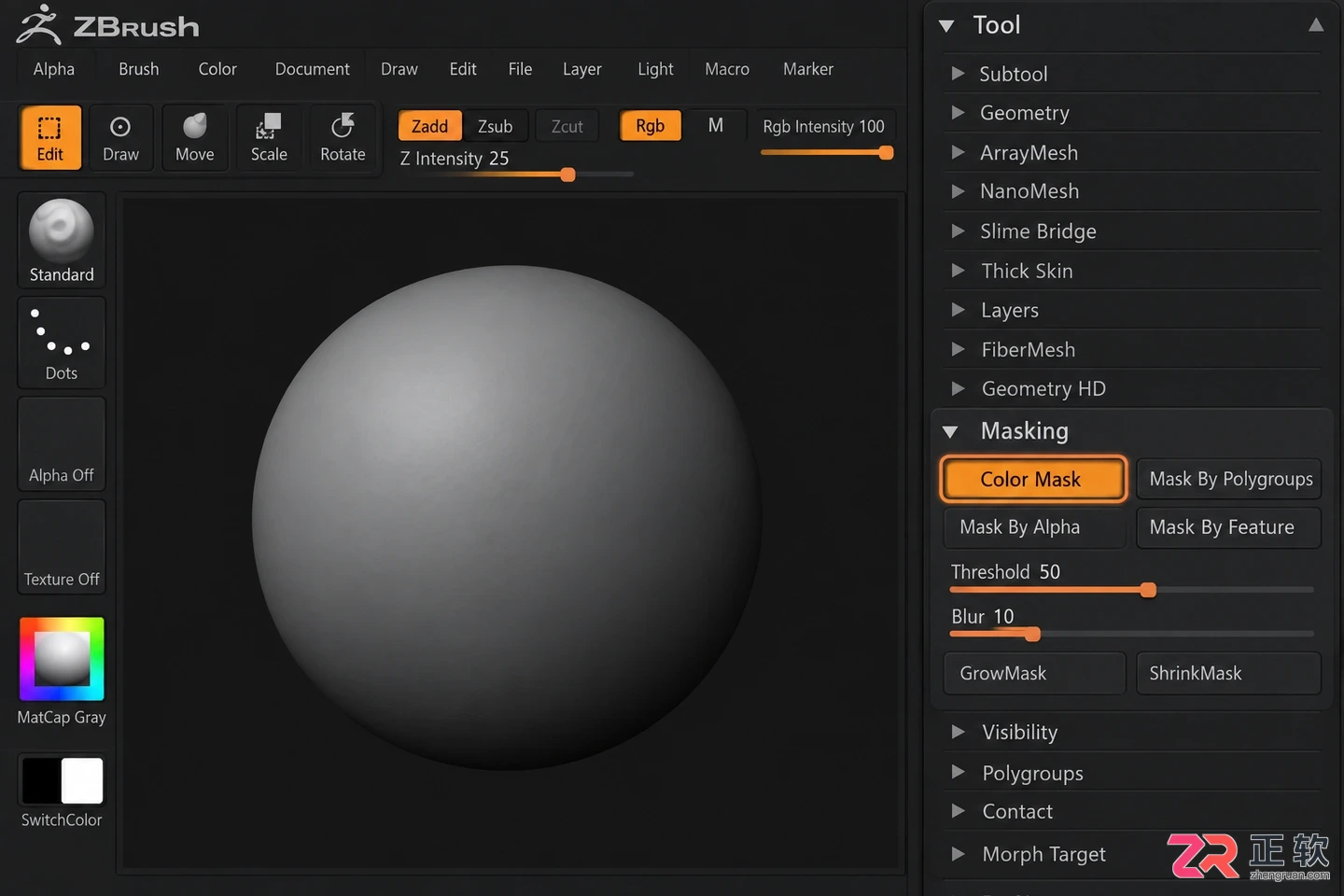
Task: Click the GrowMask button
Action: pyautogui.click(x=1034, y=673)
